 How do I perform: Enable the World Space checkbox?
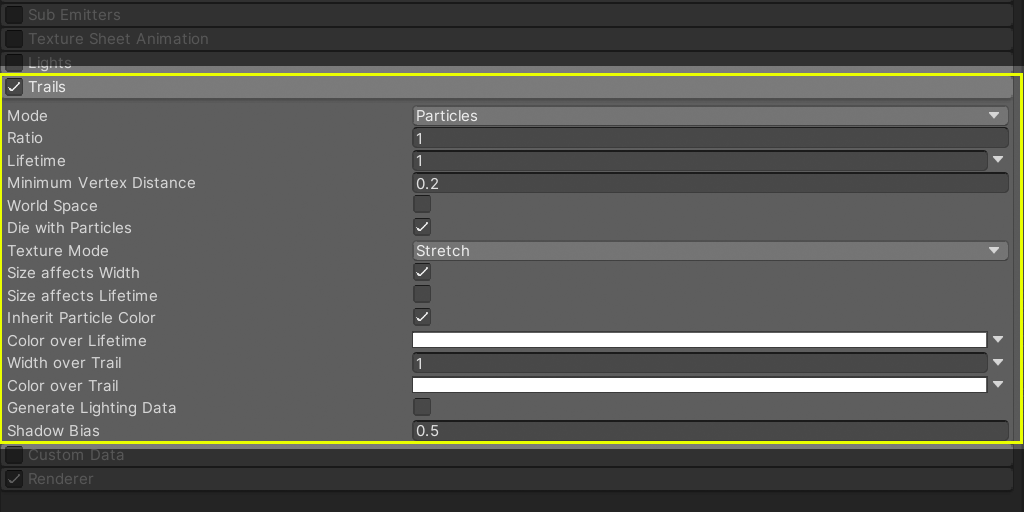pos(422,205)
